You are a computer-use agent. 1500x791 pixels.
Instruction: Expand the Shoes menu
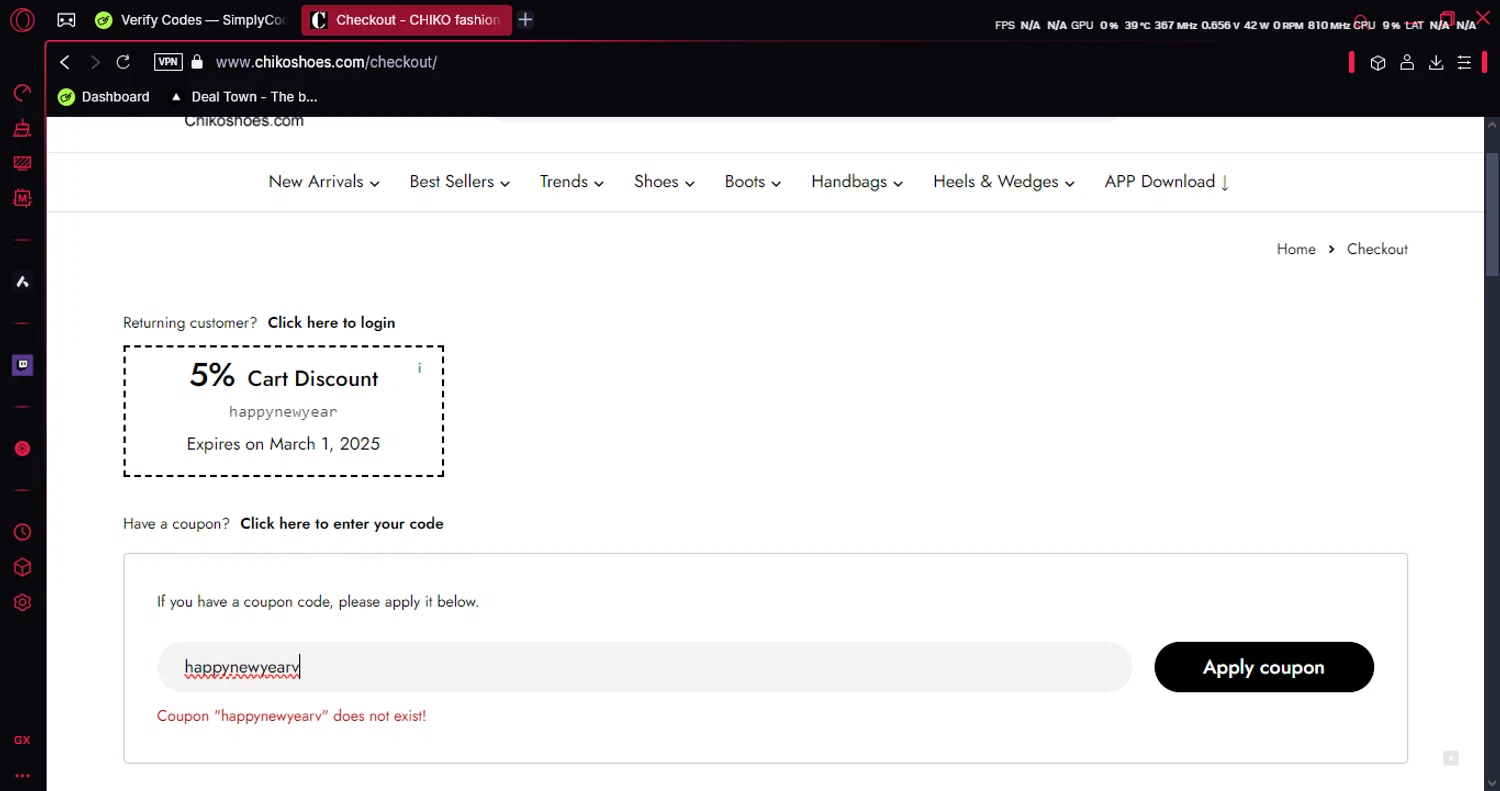tap(664, 182)
